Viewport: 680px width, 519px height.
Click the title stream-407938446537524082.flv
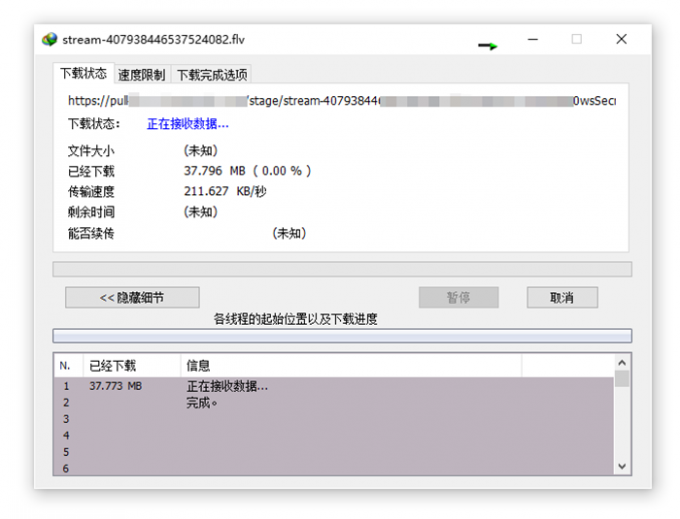154,39
